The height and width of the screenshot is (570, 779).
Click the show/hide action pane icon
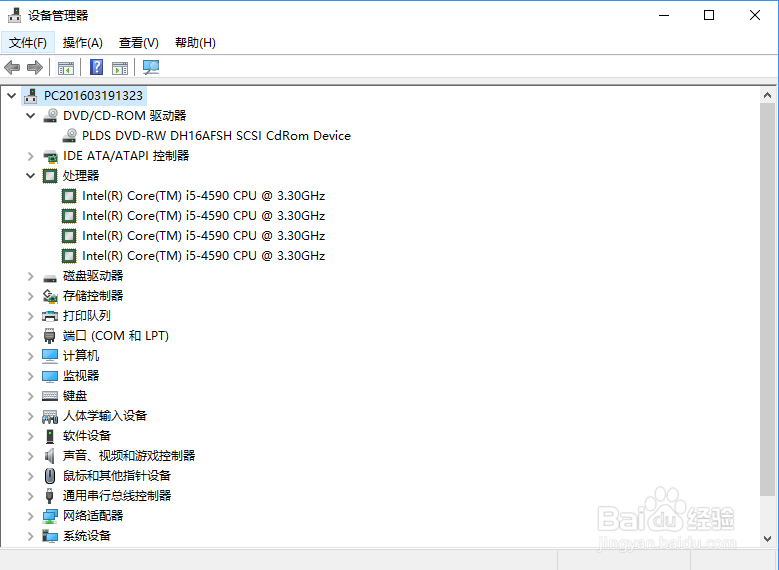tap(120, 68)
